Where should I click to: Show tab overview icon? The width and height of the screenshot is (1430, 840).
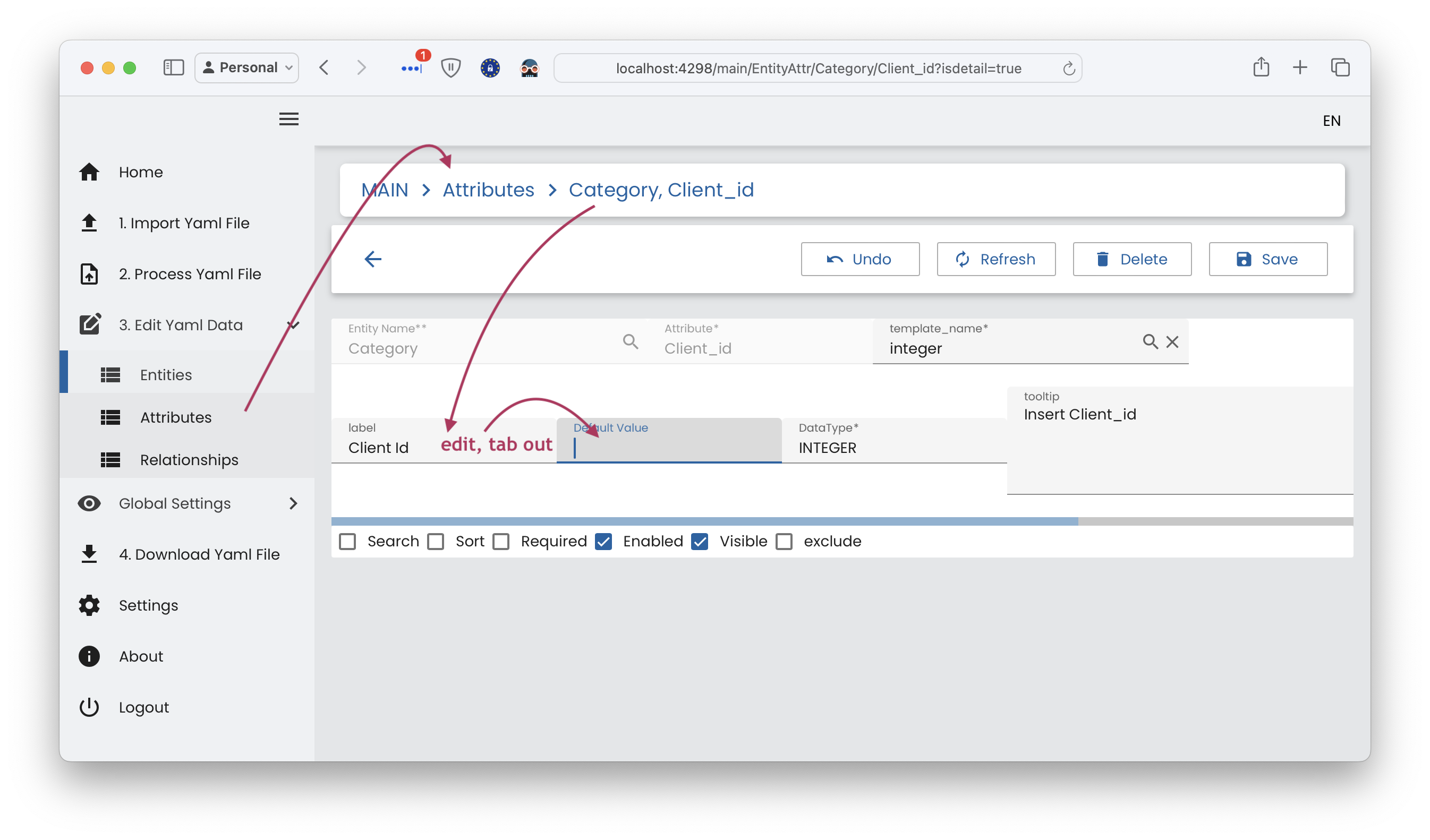(1340, 67)
